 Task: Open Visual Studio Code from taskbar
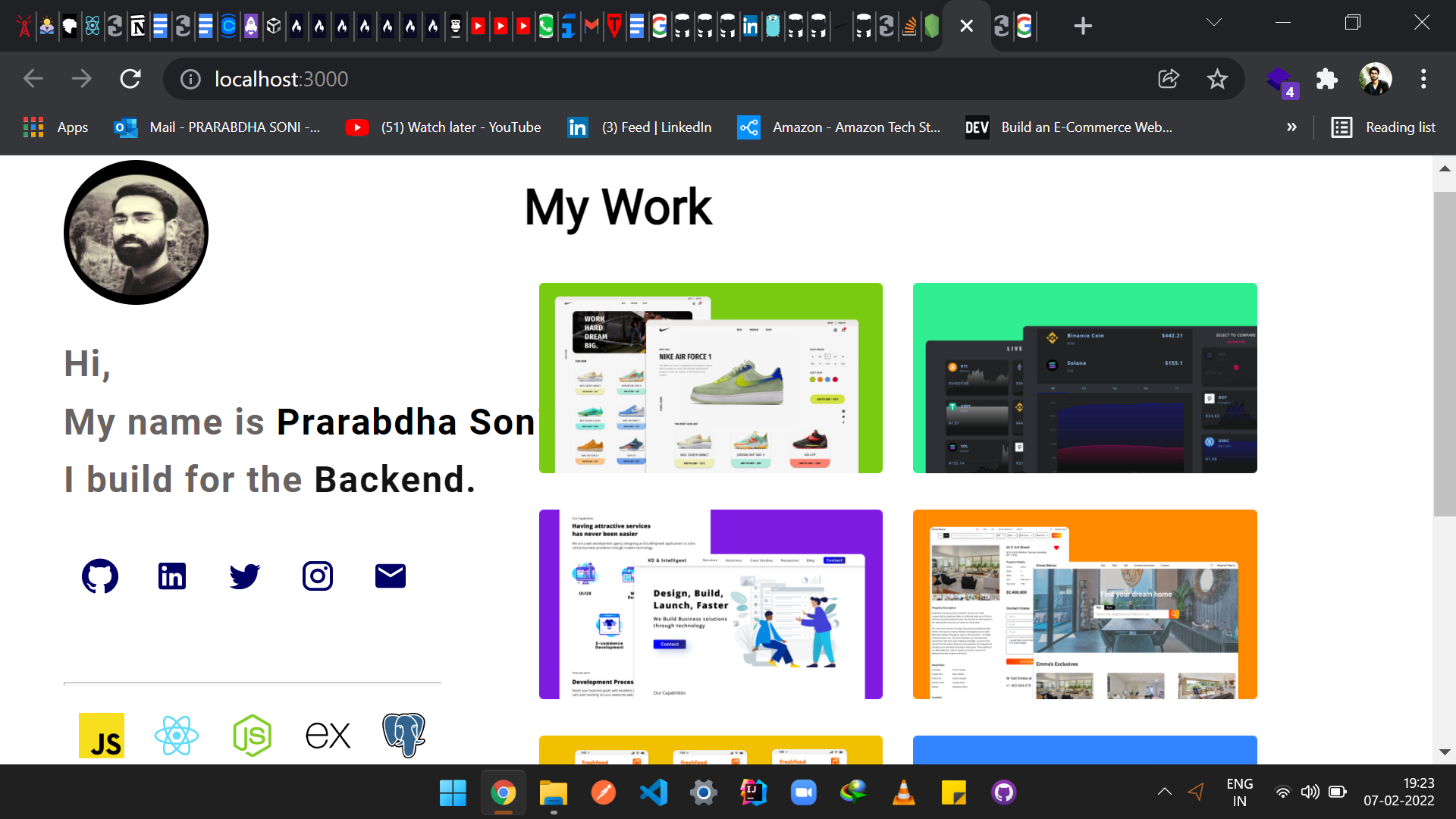[x=653, y=793]
